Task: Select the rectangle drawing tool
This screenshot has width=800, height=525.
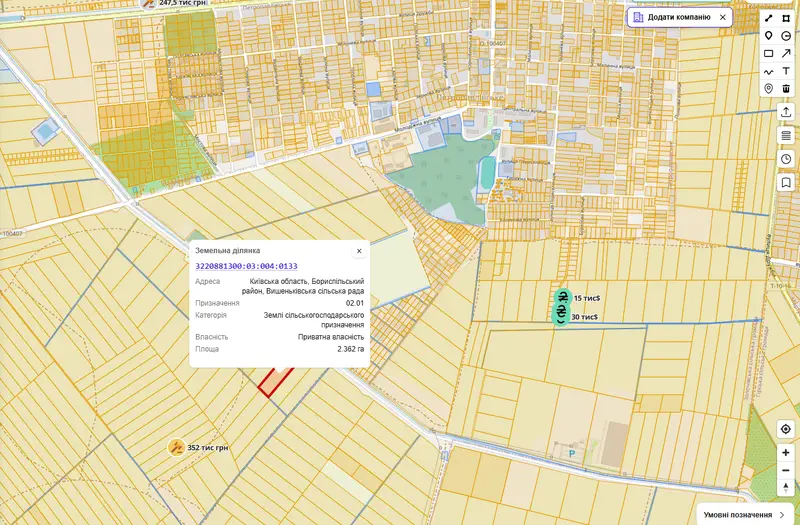Action: click(769, 53)
